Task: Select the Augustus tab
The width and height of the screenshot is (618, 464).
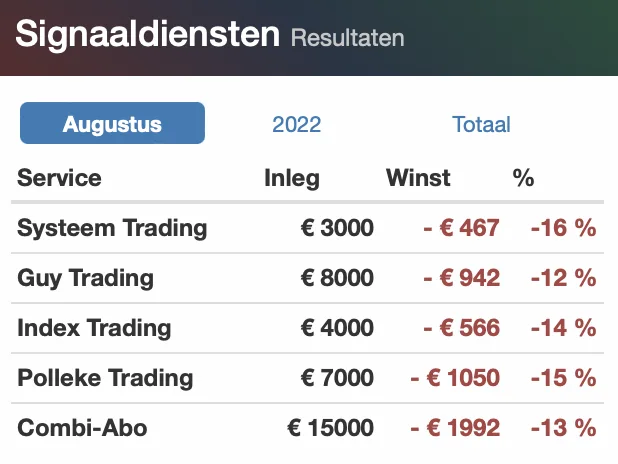Action: [112, 123]
